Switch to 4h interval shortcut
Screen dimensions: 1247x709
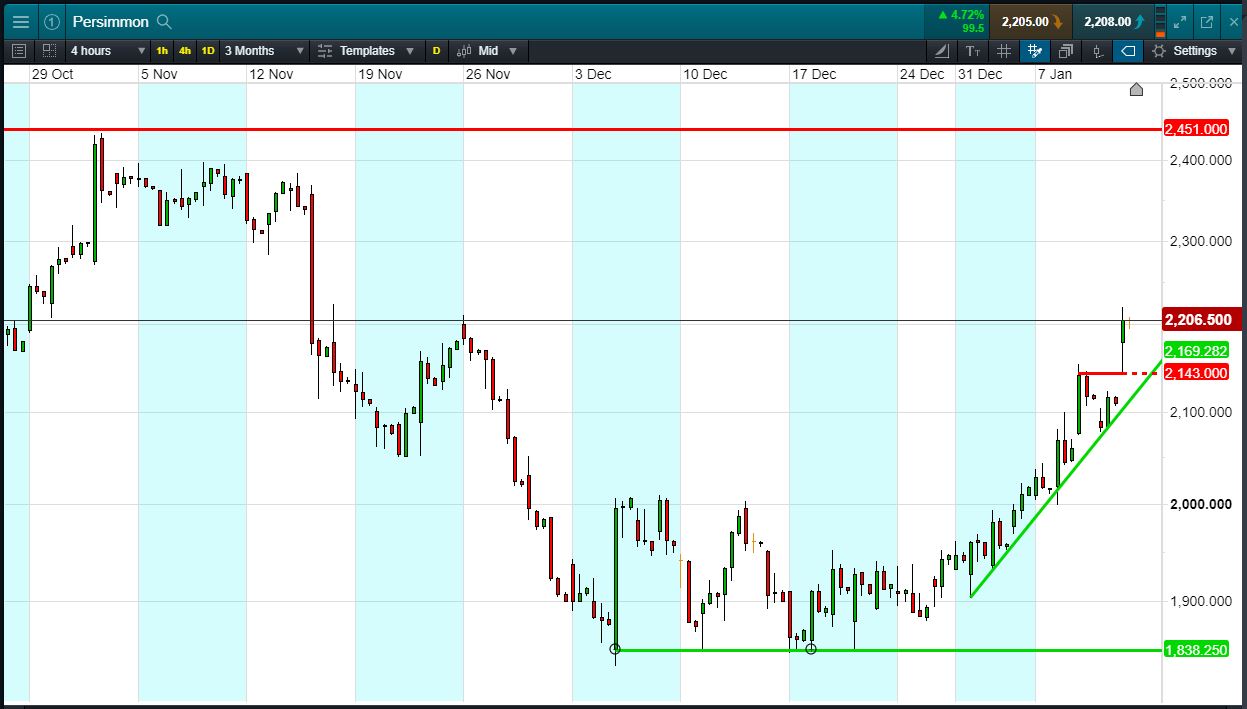(x=185, y=51)
